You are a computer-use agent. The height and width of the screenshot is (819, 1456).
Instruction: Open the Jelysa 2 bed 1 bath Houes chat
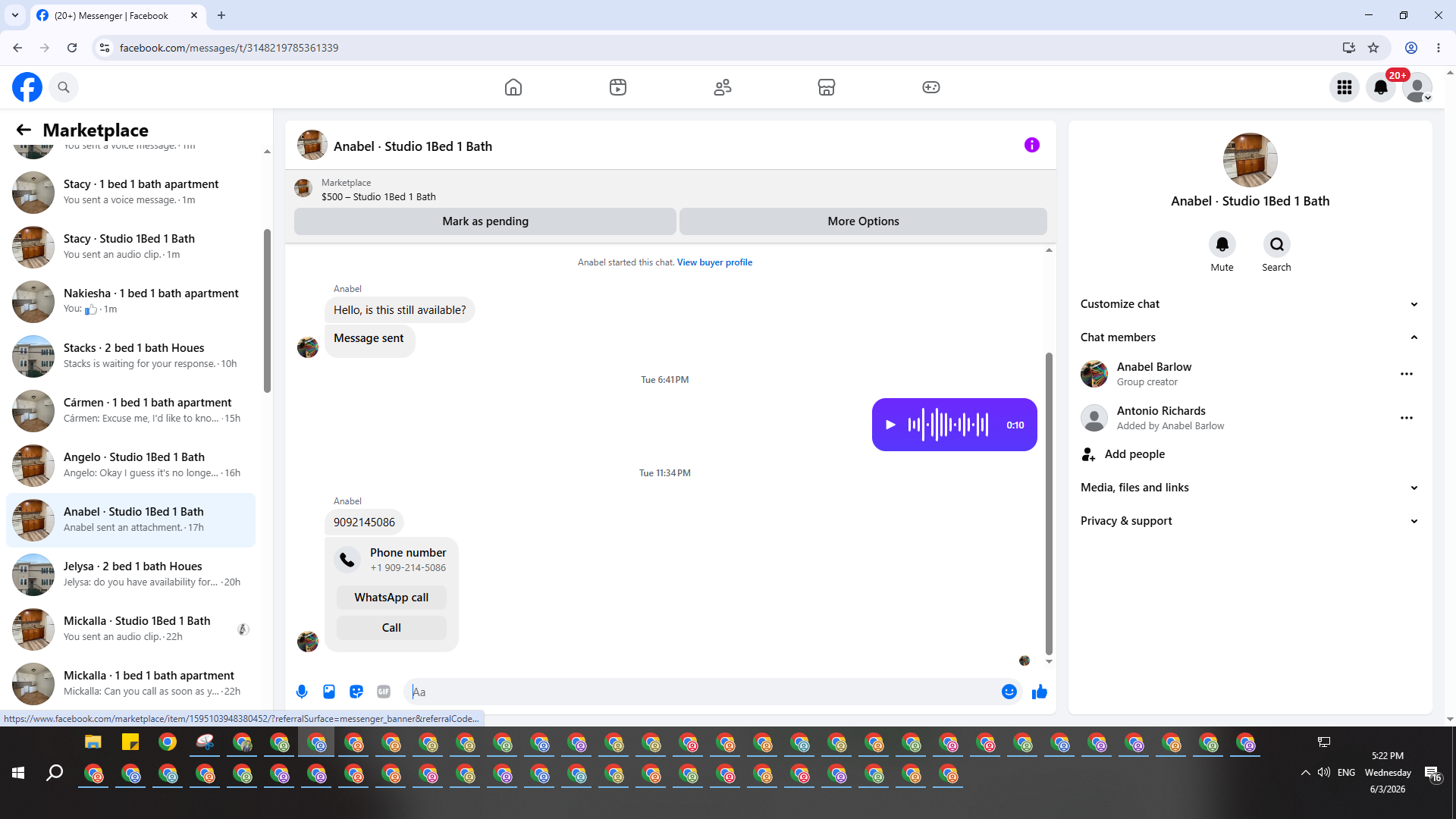(130, 574)
